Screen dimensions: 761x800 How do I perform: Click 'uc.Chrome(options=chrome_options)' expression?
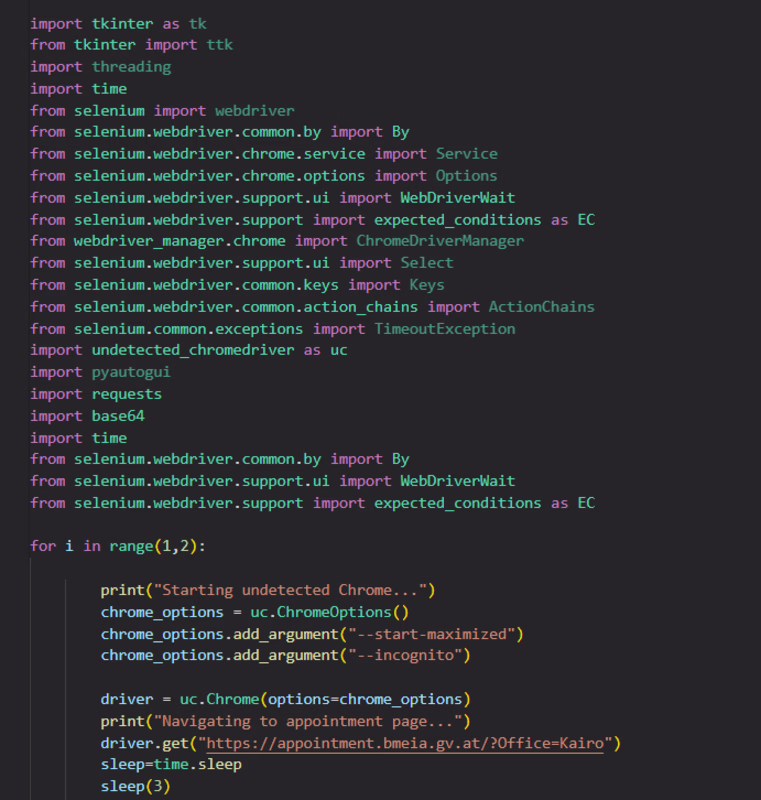pyautogui.click(x=325, y=699)
